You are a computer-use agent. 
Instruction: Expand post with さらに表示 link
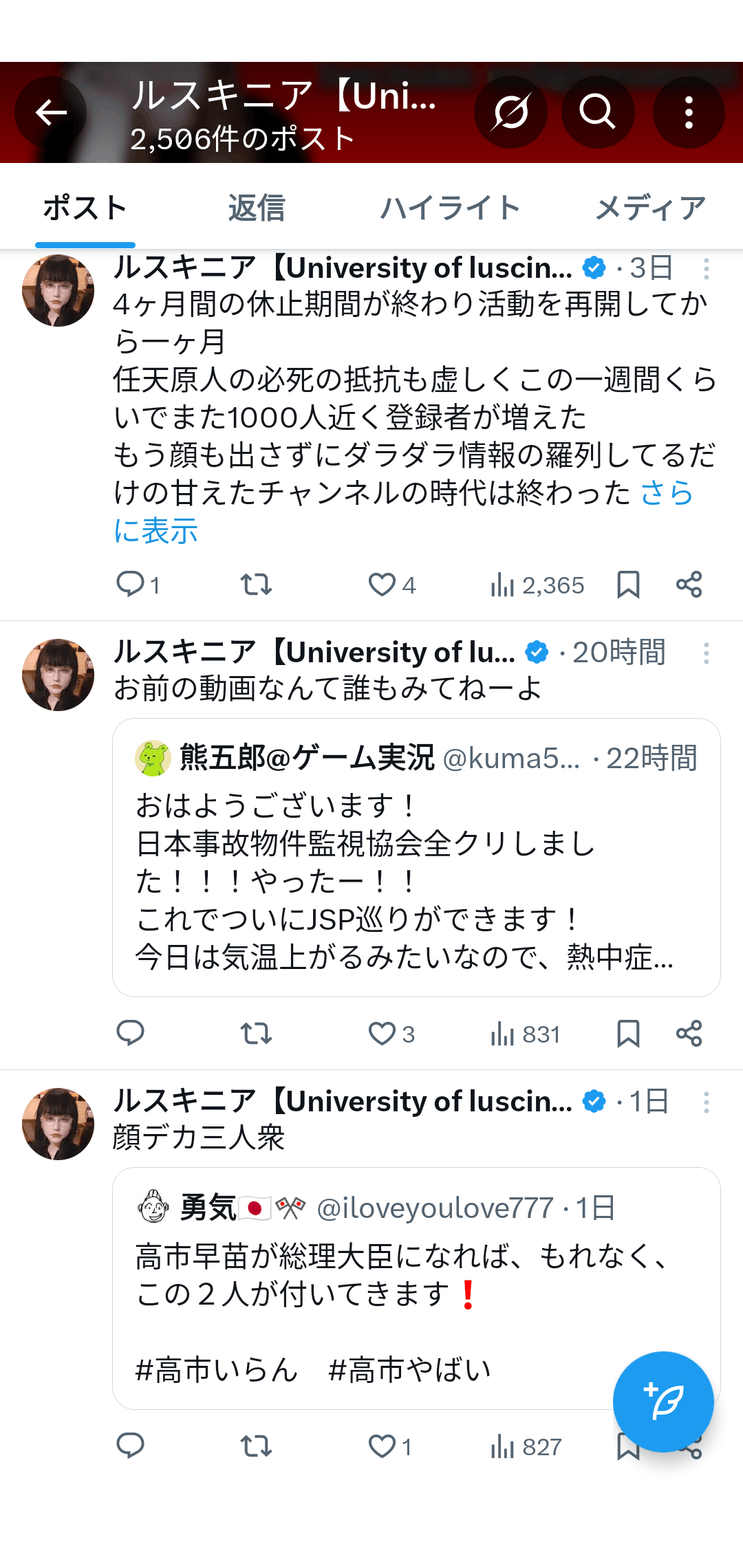coord(155,531)
